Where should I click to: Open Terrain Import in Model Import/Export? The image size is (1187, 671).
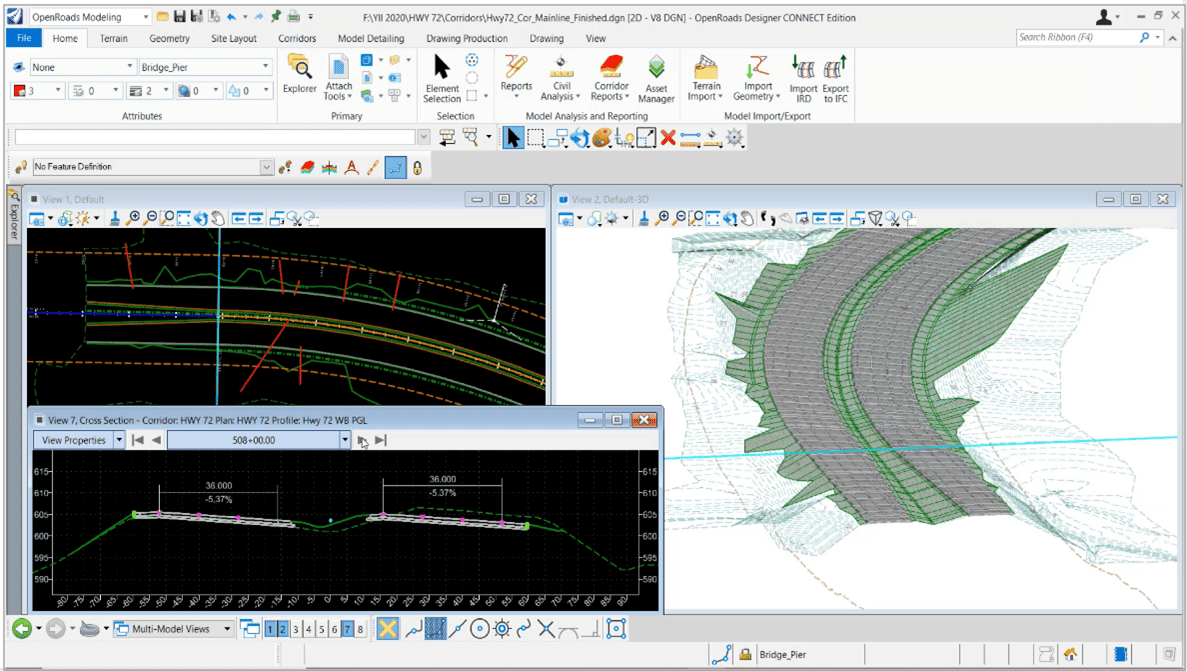(705, 78)
